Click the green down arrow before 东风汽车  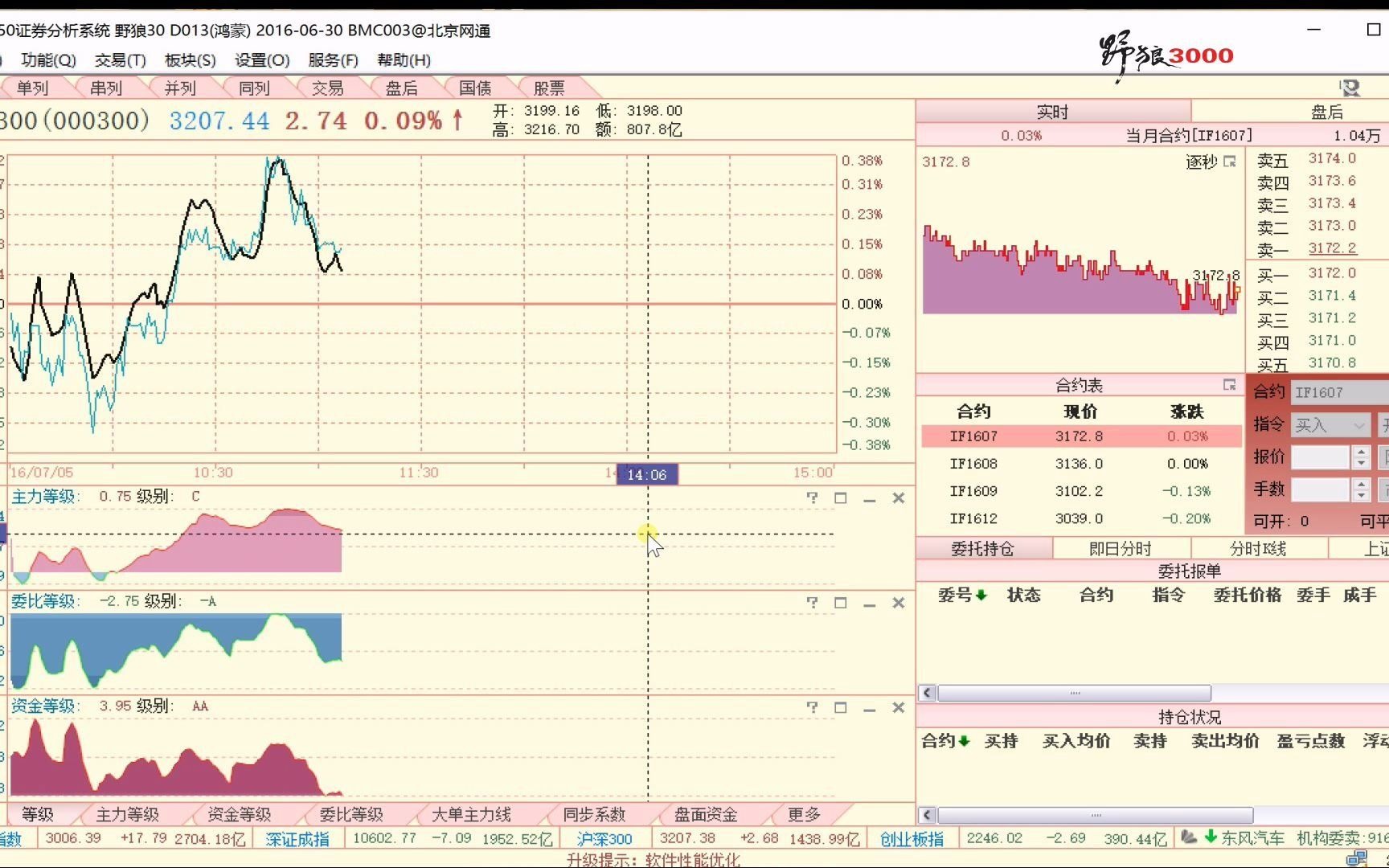[x=1211, y=837]
